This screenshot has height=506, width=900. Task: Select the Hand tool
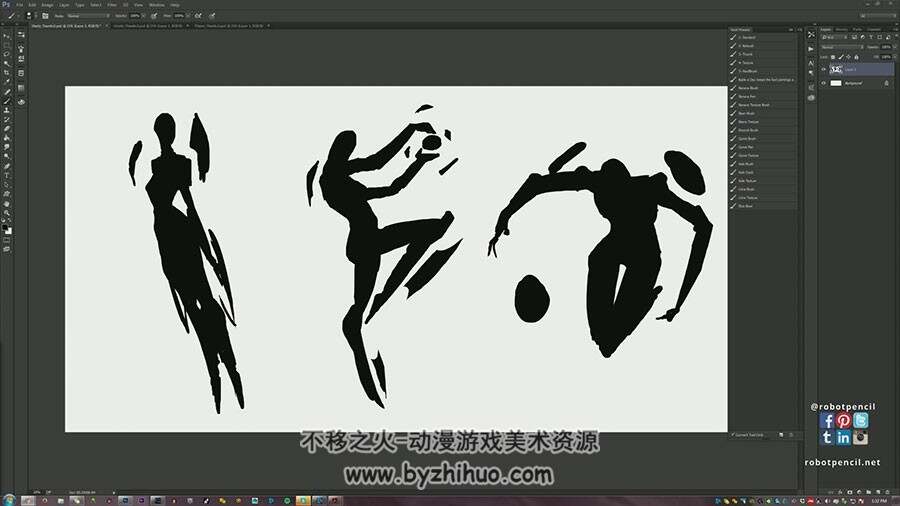(7, 204)
